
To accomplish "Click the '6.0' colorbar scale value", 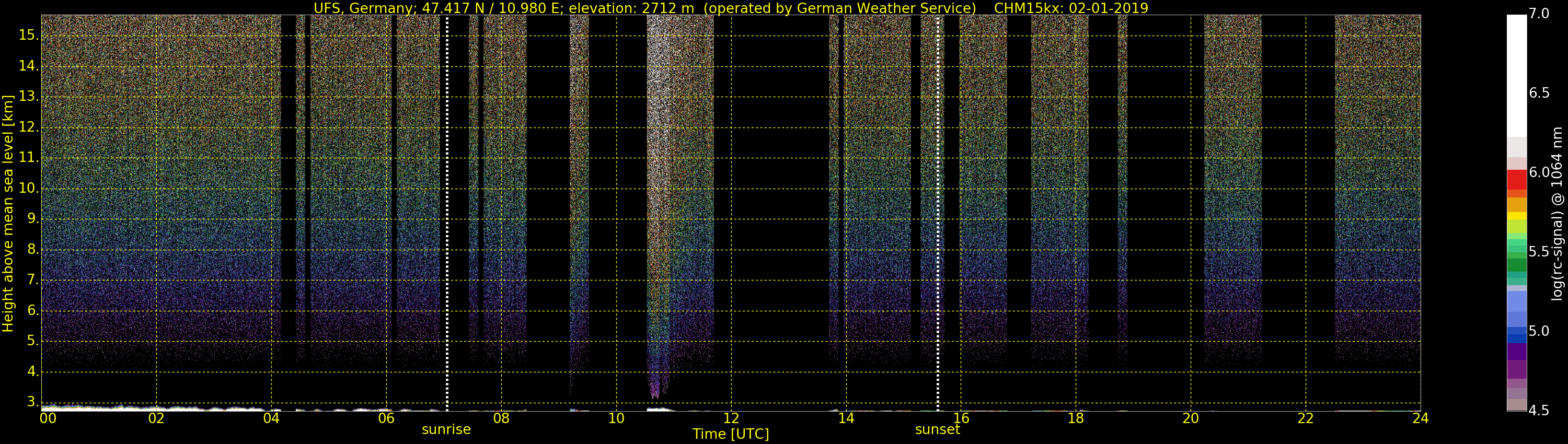I will (1539, 173).
